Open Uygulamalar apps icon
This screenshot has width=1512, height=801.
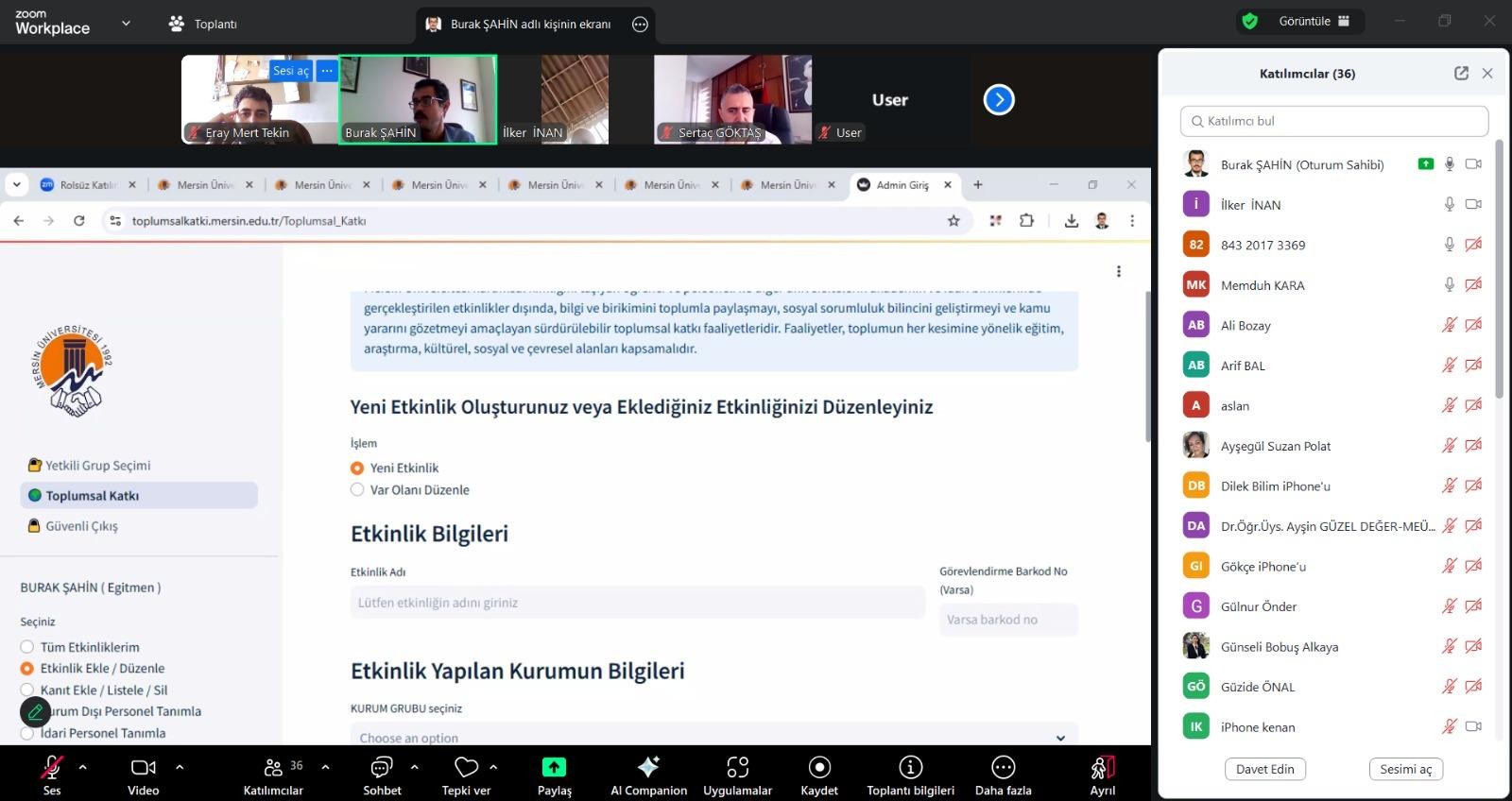coord(737,767)
